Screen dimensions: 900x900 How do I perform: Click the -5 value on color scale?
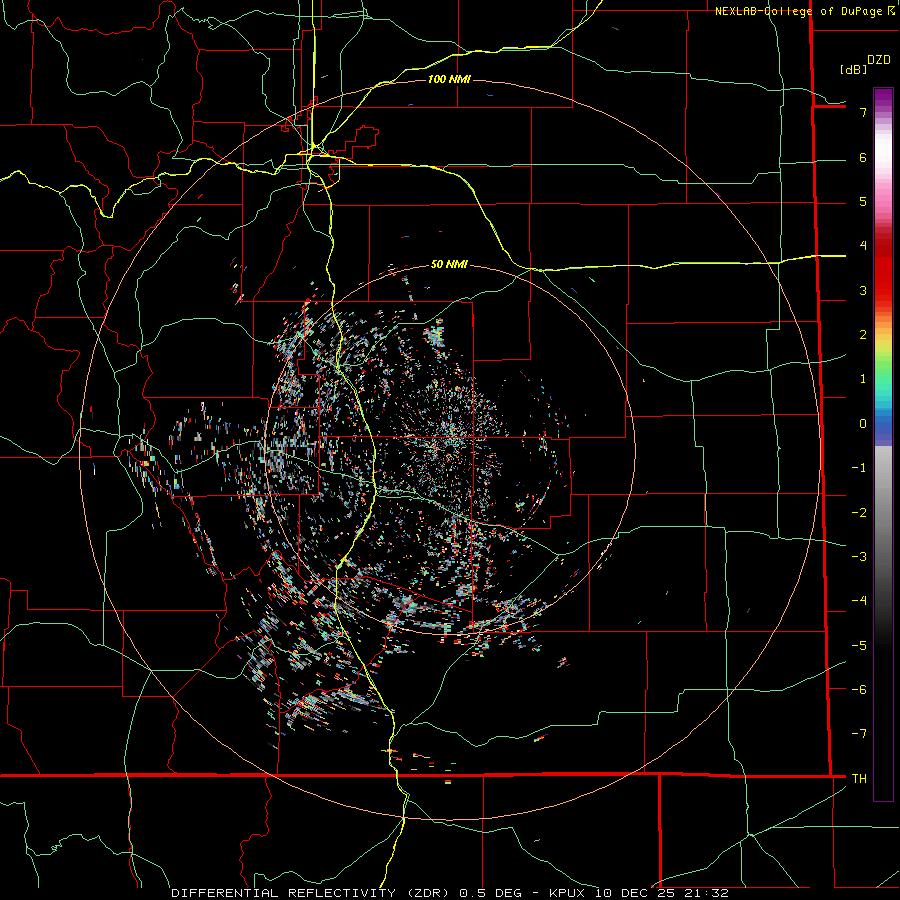[x=859, y=645]
